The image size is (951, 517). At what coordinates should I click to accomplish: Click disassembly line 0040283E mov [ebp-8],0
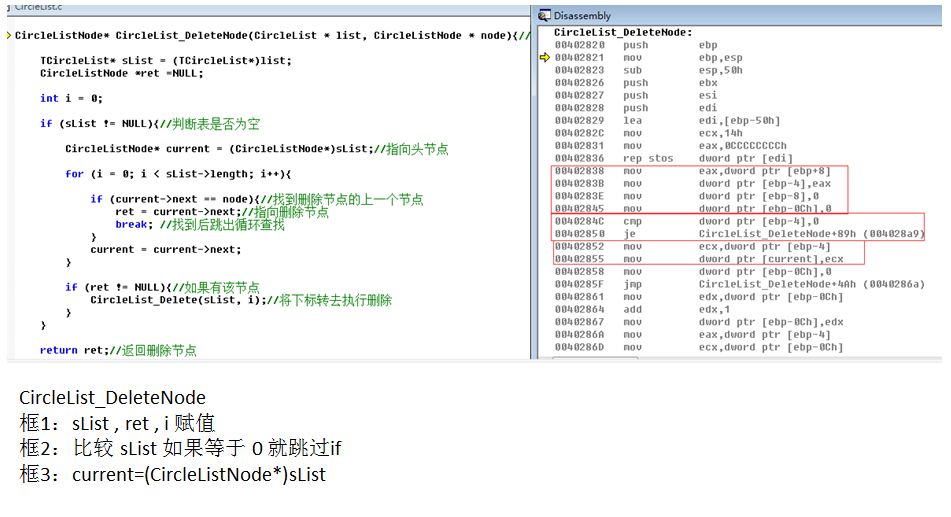687,196
